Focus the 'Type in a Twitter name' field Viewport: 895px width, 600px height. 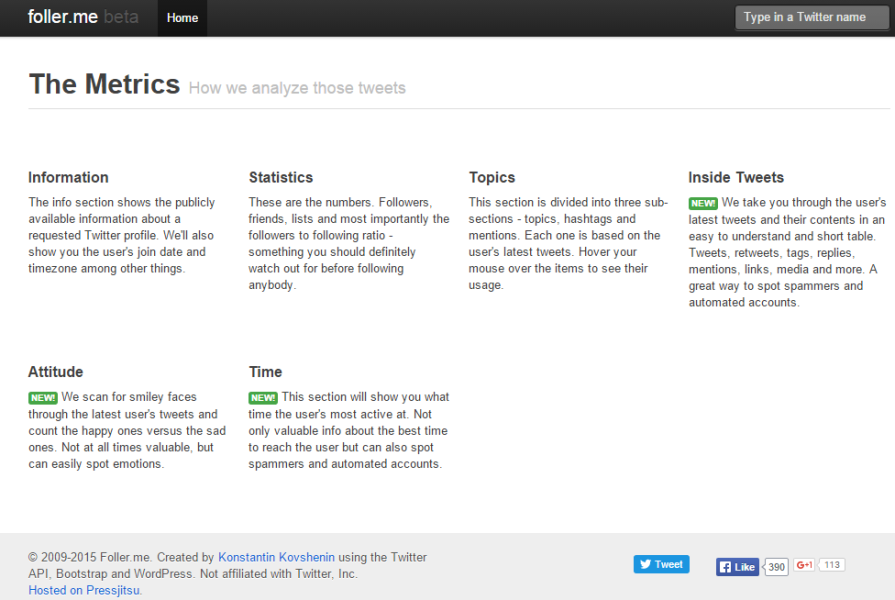click(811, 17)
